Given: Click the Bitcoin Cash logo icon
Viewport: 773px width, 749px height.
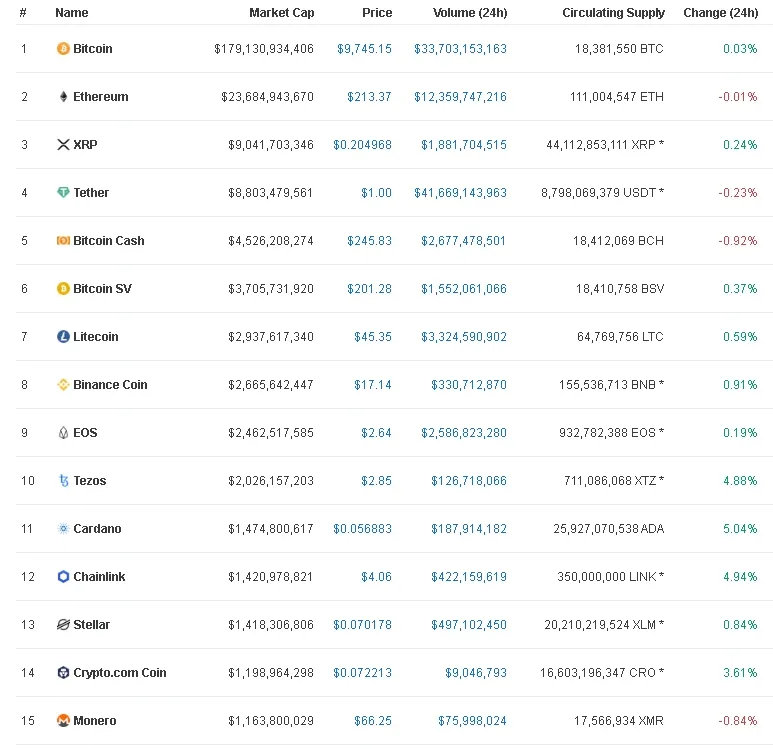Looking at the screenshot, I should (63, 241).
